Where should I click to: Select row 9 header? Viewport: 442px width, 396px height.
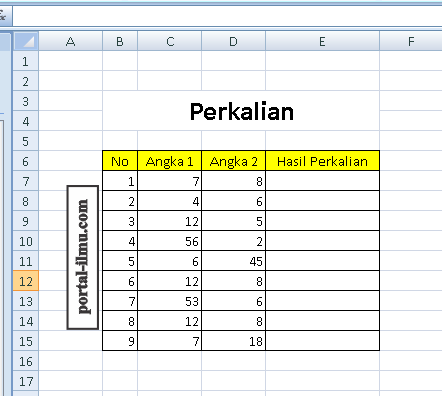26,221
